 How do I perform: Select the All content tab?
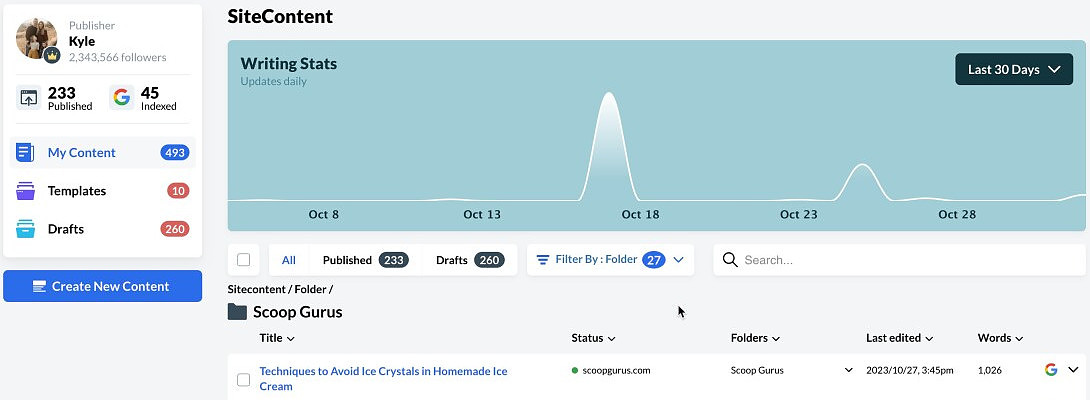[289, 260]
